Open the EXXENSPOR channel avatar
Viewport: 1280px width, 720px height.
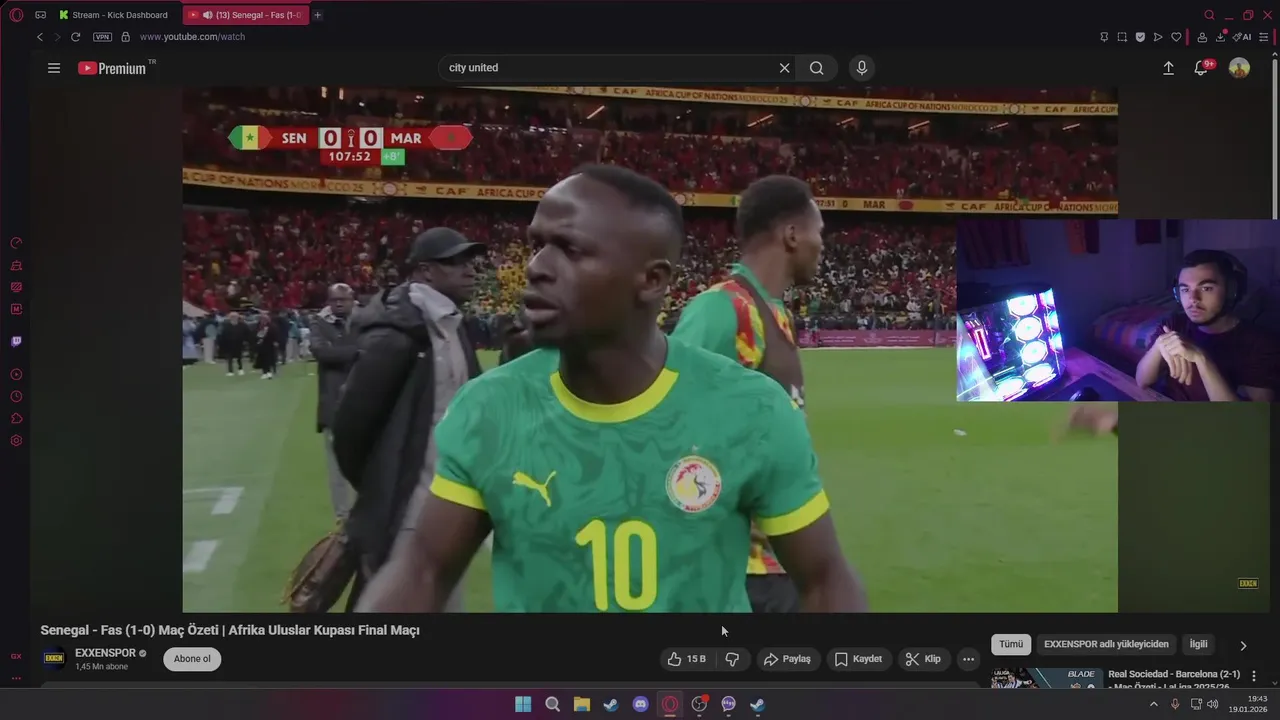(54, 658)
